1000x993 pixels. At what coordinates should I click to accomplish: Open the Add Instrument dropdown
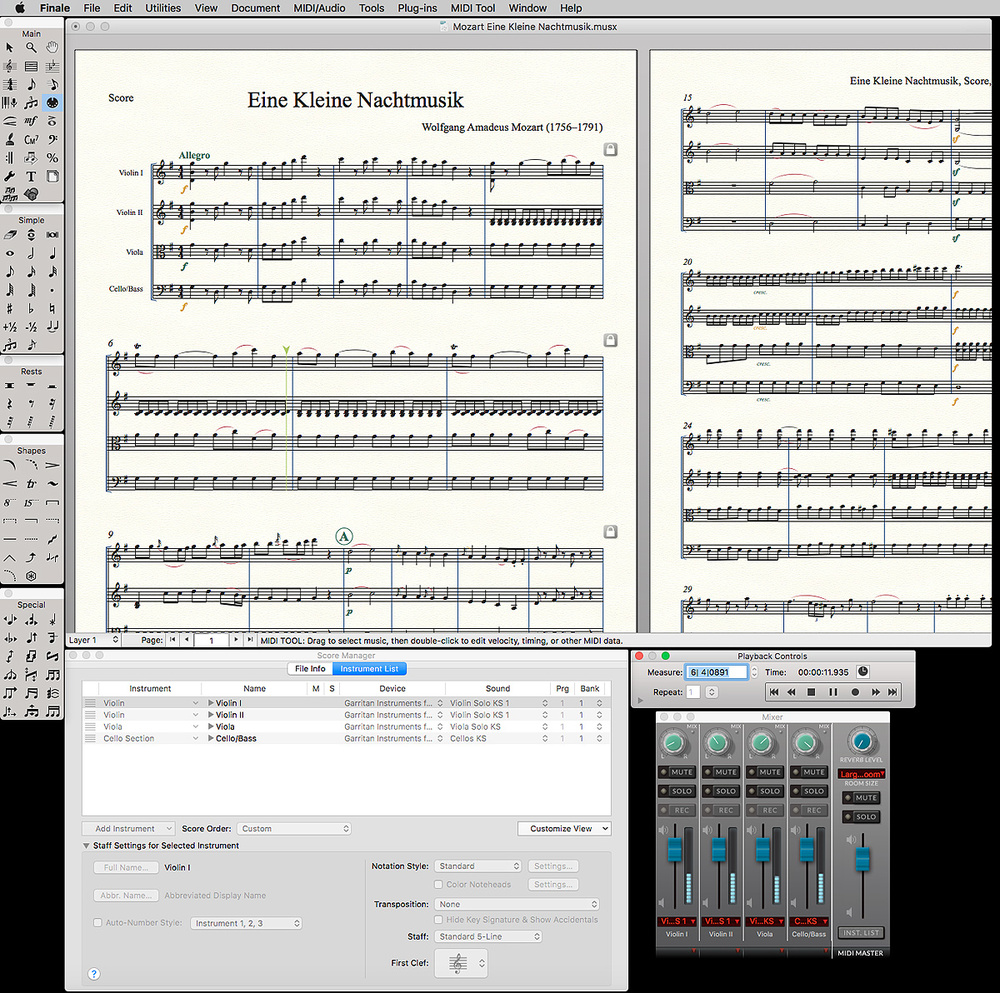[x=128, y=828]
